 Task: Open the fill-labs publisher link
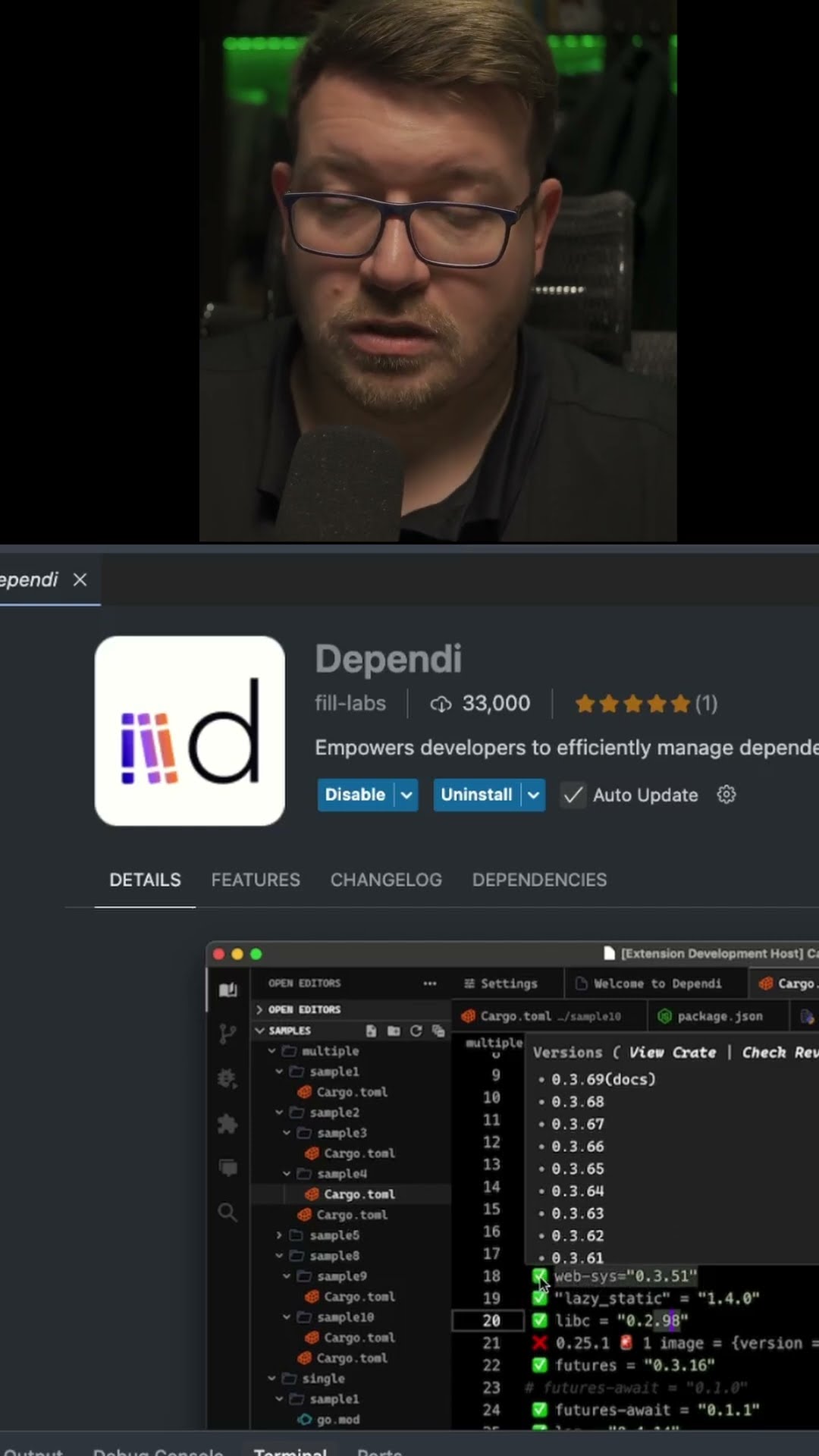[350, 704]
